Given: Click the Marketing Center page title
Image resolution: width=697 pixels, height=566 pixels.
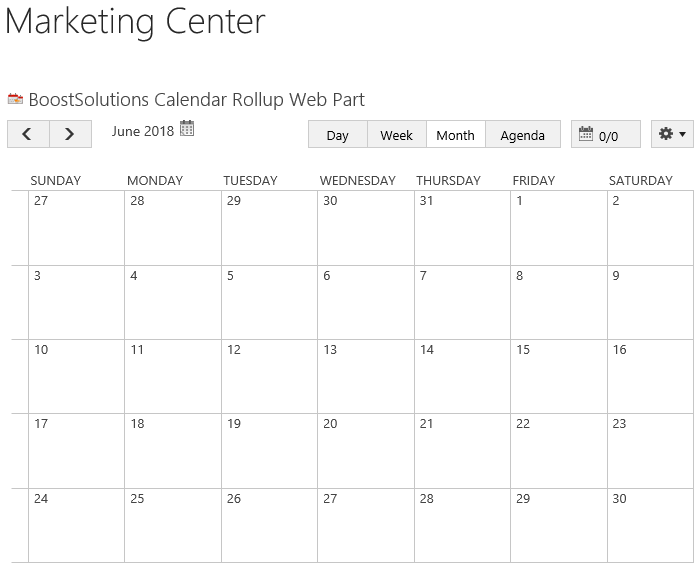Looking at the screenshot, I should point(135,21).
